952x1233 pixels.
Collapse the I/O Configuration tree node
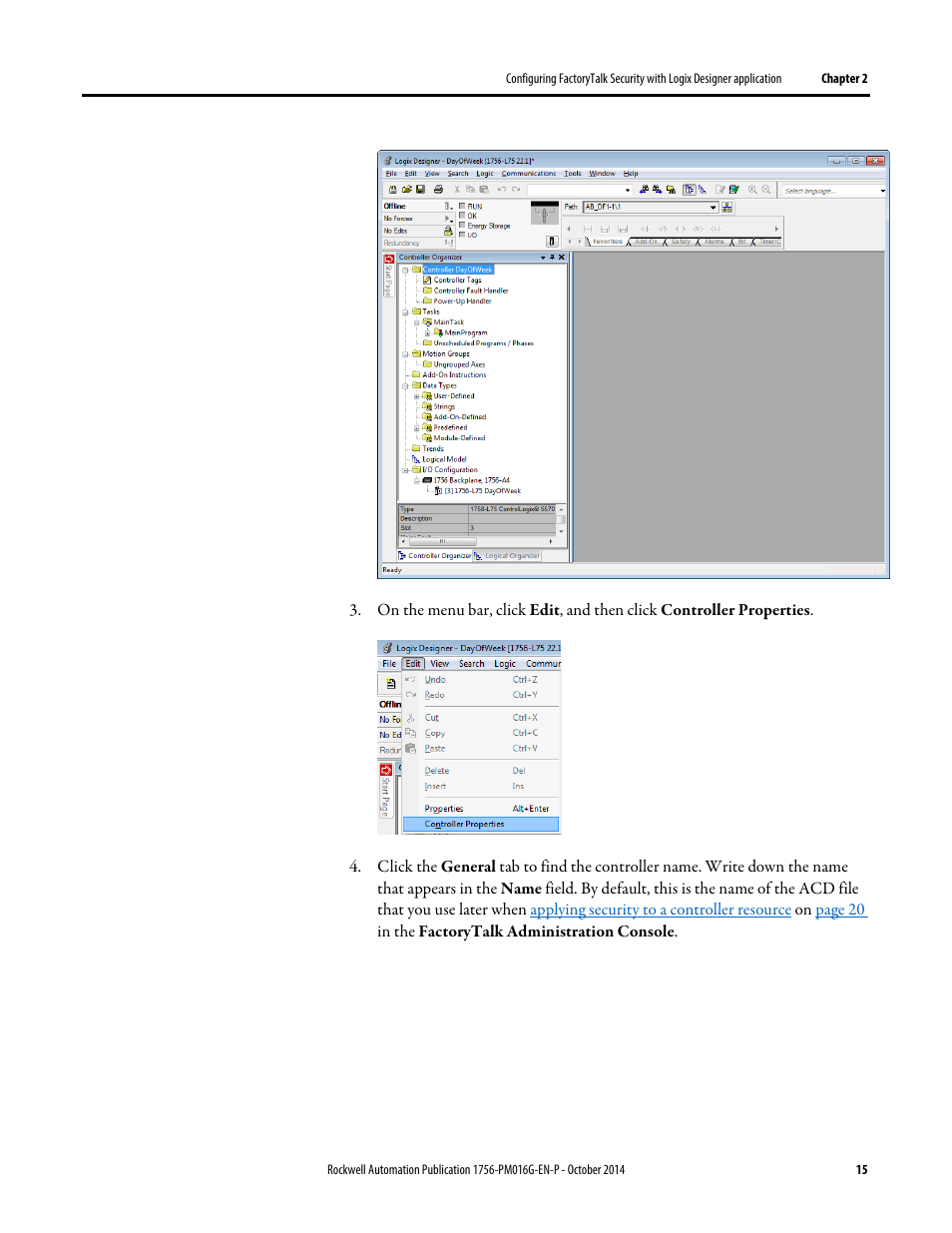tap(405, 469)
